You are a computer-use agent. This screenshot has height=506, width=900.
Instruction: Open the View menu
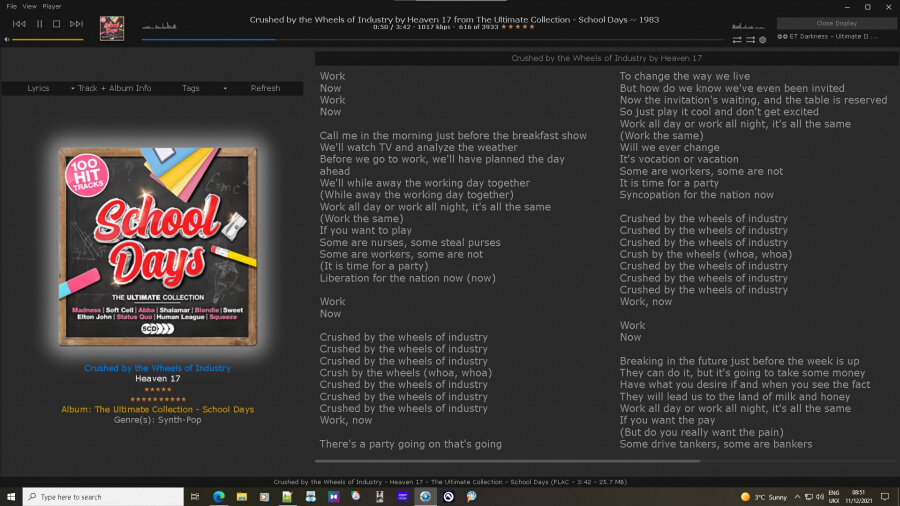pos(29,6)
